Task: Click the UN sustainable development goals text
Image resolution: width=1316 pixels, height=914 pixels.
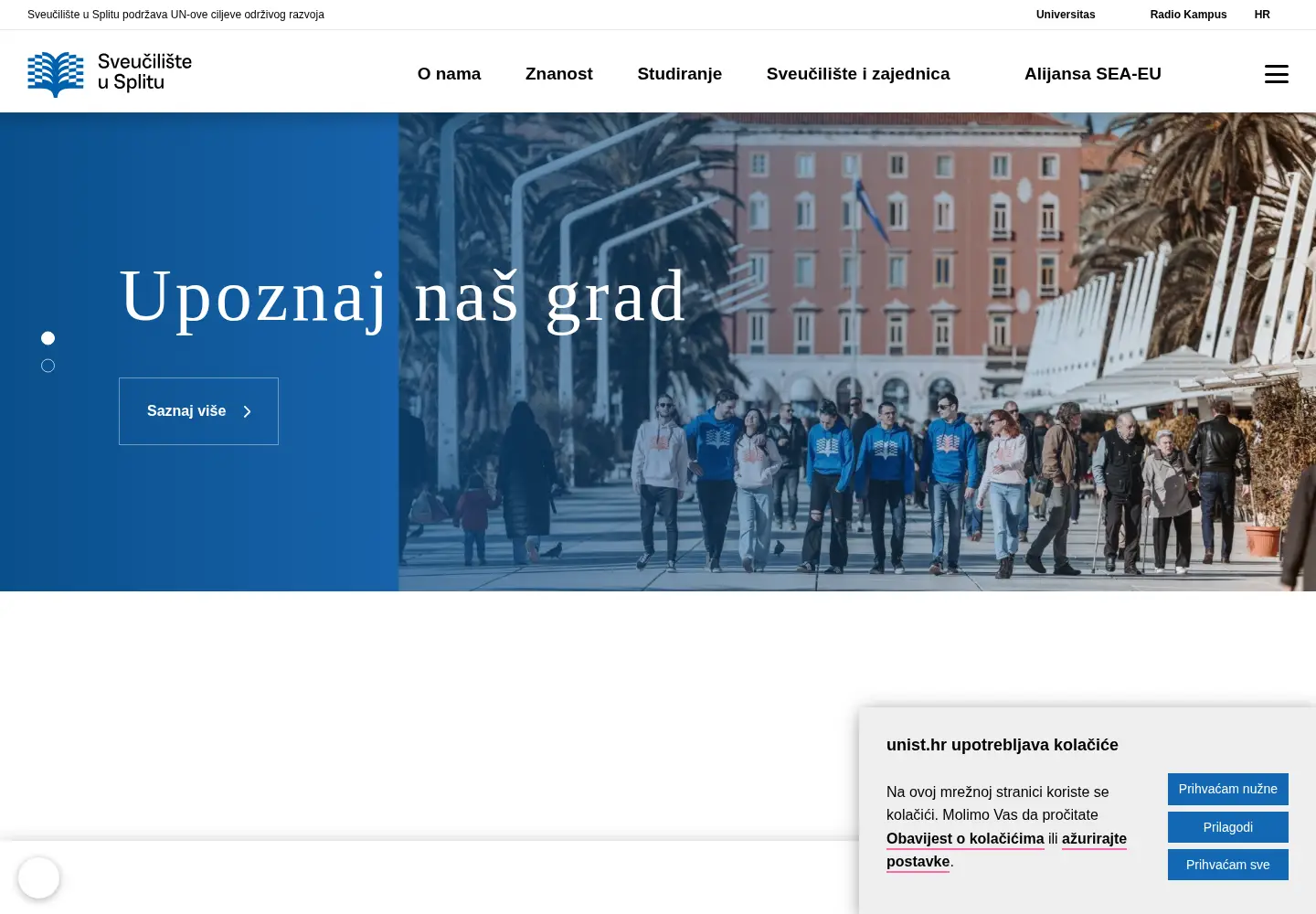Action: (x=175, y=15)
